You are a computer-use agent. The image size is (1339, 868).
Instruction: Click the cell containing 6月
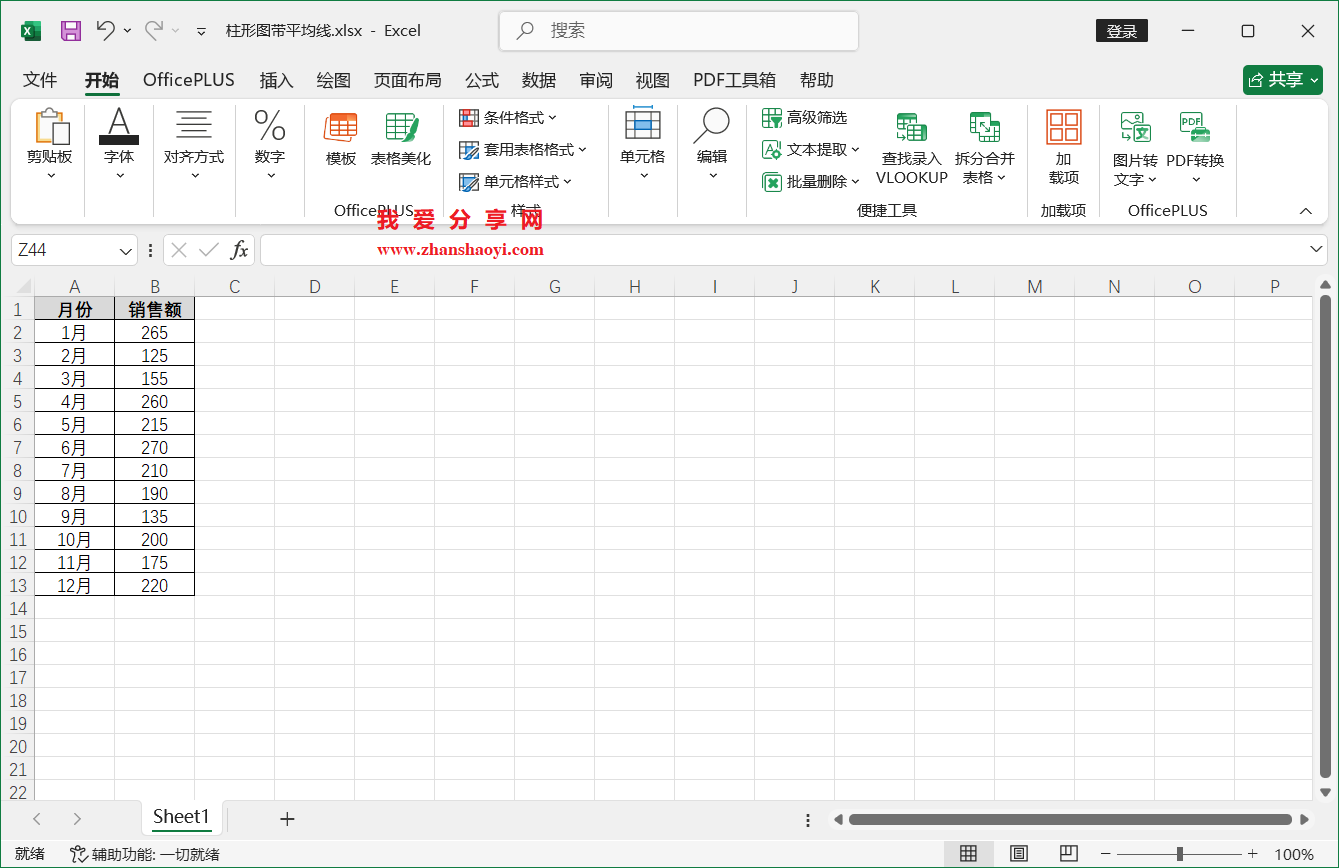[x=75, y=448]
